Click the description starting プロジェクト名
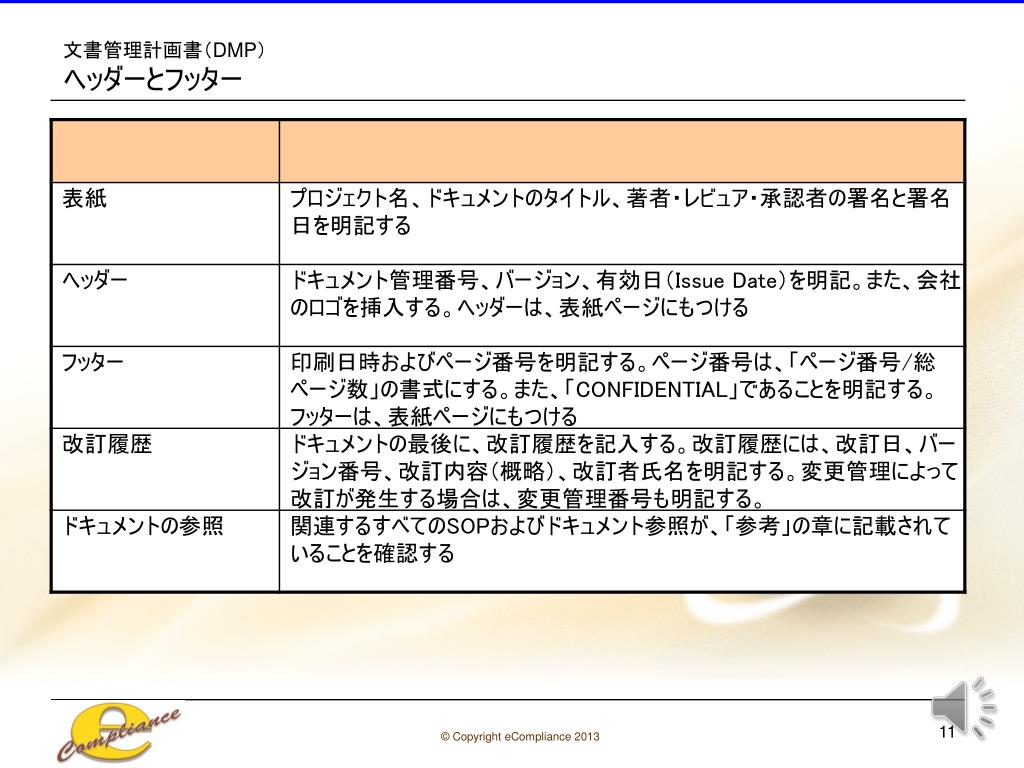 click(x=622, y=223)
